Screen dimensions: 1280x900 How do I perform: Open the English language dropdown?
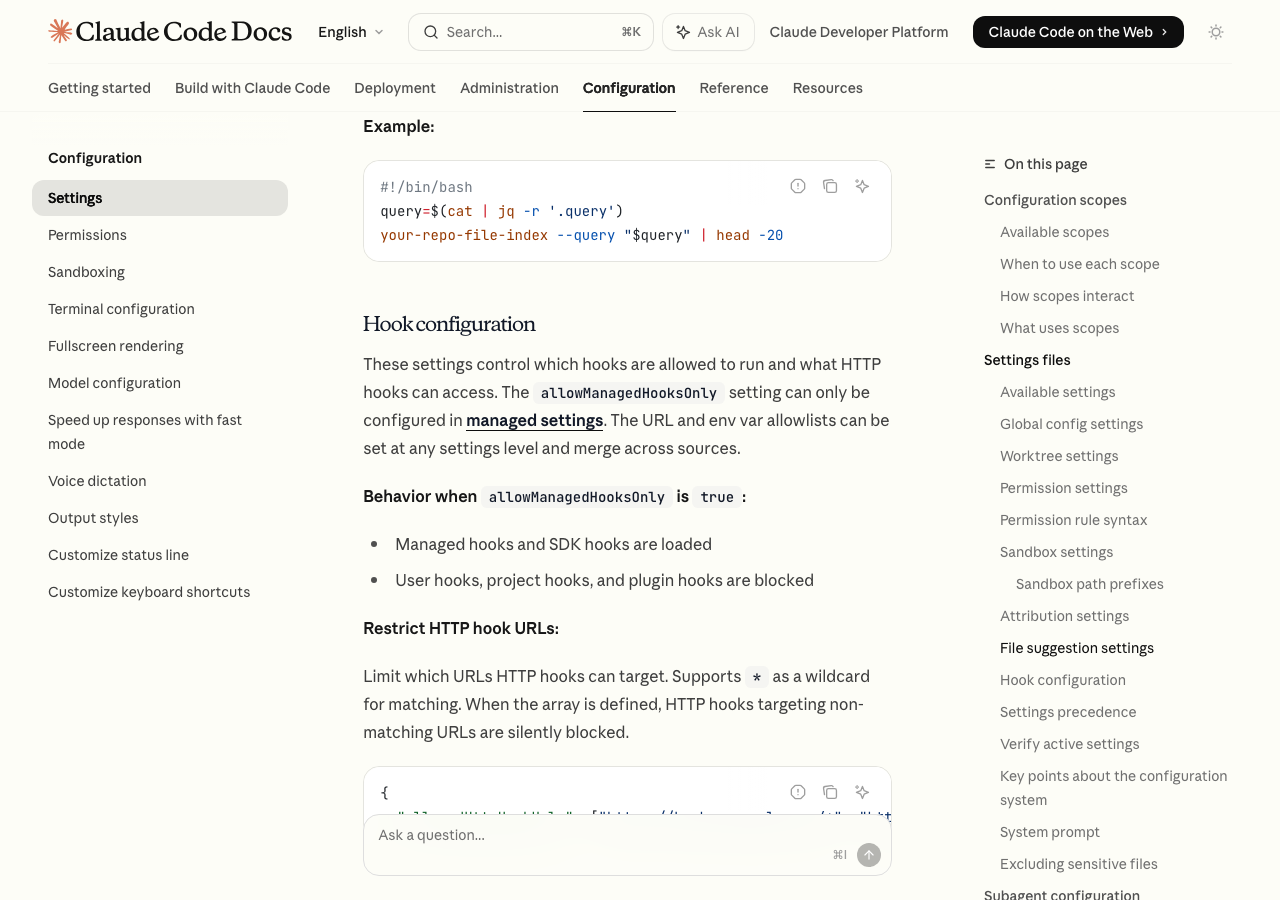[x=350, y=32]
